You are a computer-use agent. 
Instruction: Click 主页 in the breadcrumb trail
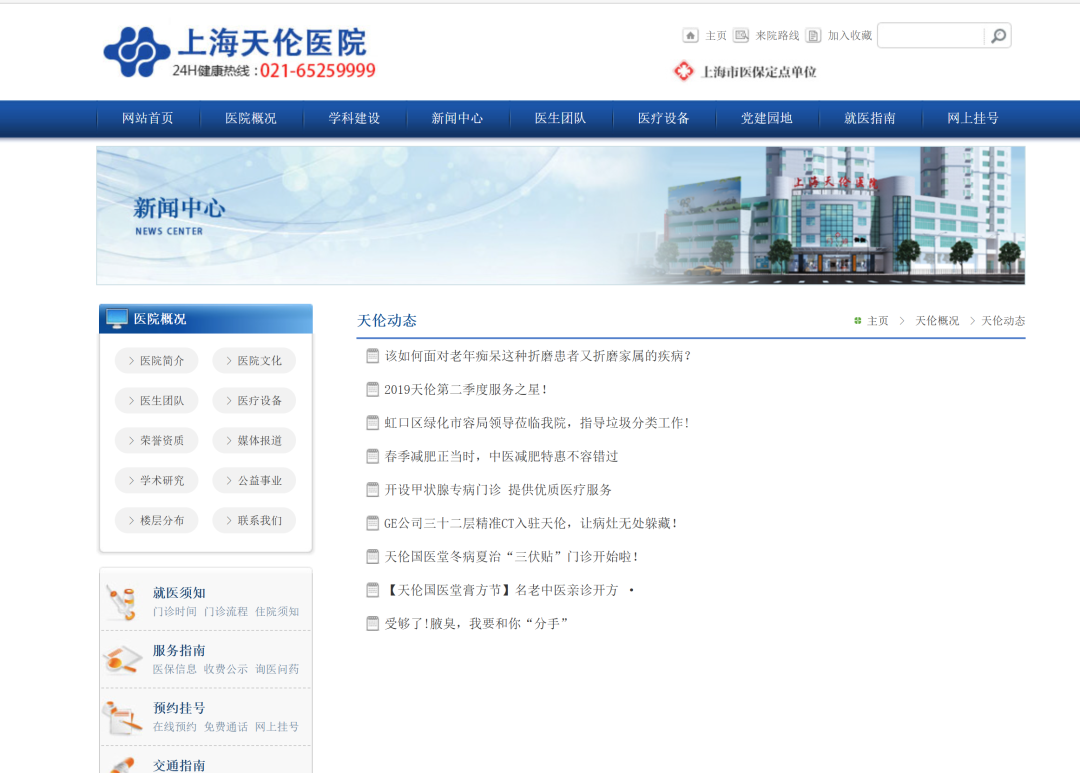click(x=876, y=321)
